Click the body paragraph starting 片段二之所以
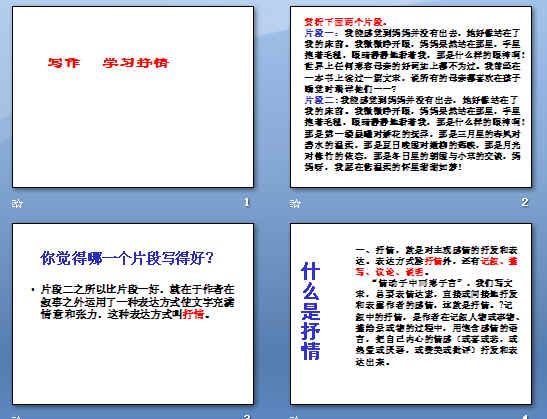This screenshot has height=419, width=547. coord(137,302)
